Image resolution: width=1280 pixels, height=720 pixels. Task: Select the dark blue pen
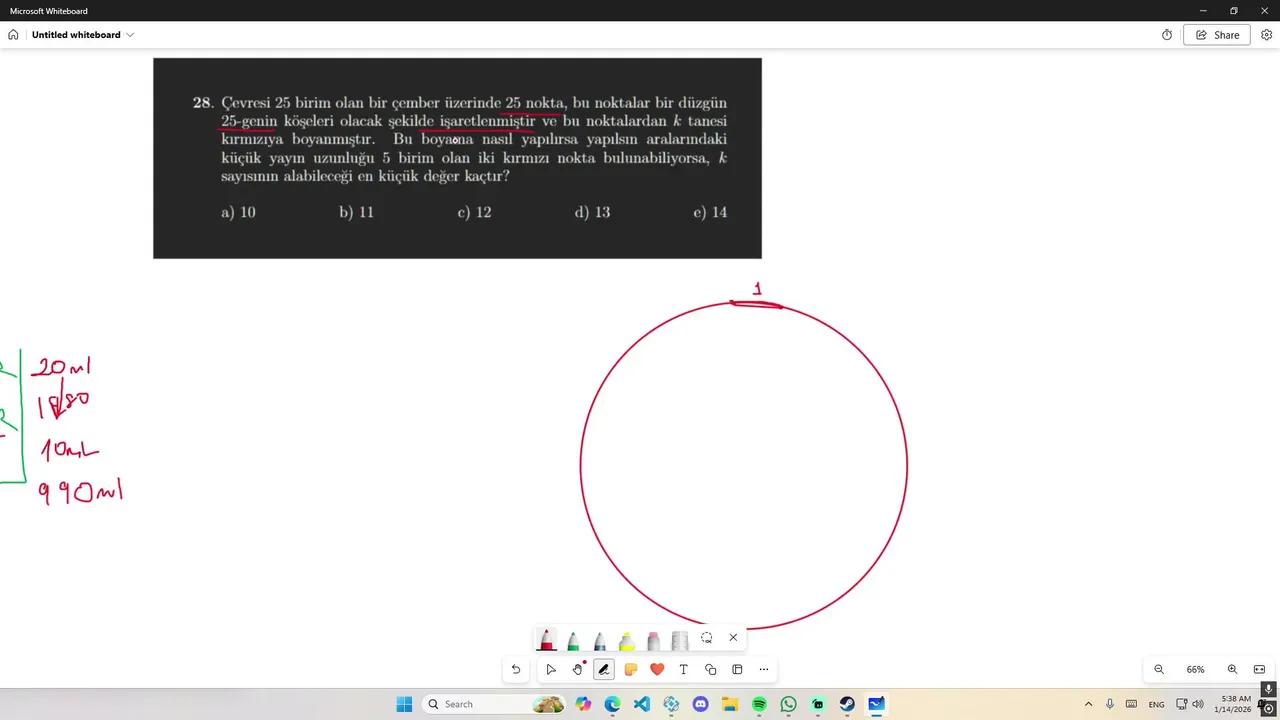coord(600,640)
